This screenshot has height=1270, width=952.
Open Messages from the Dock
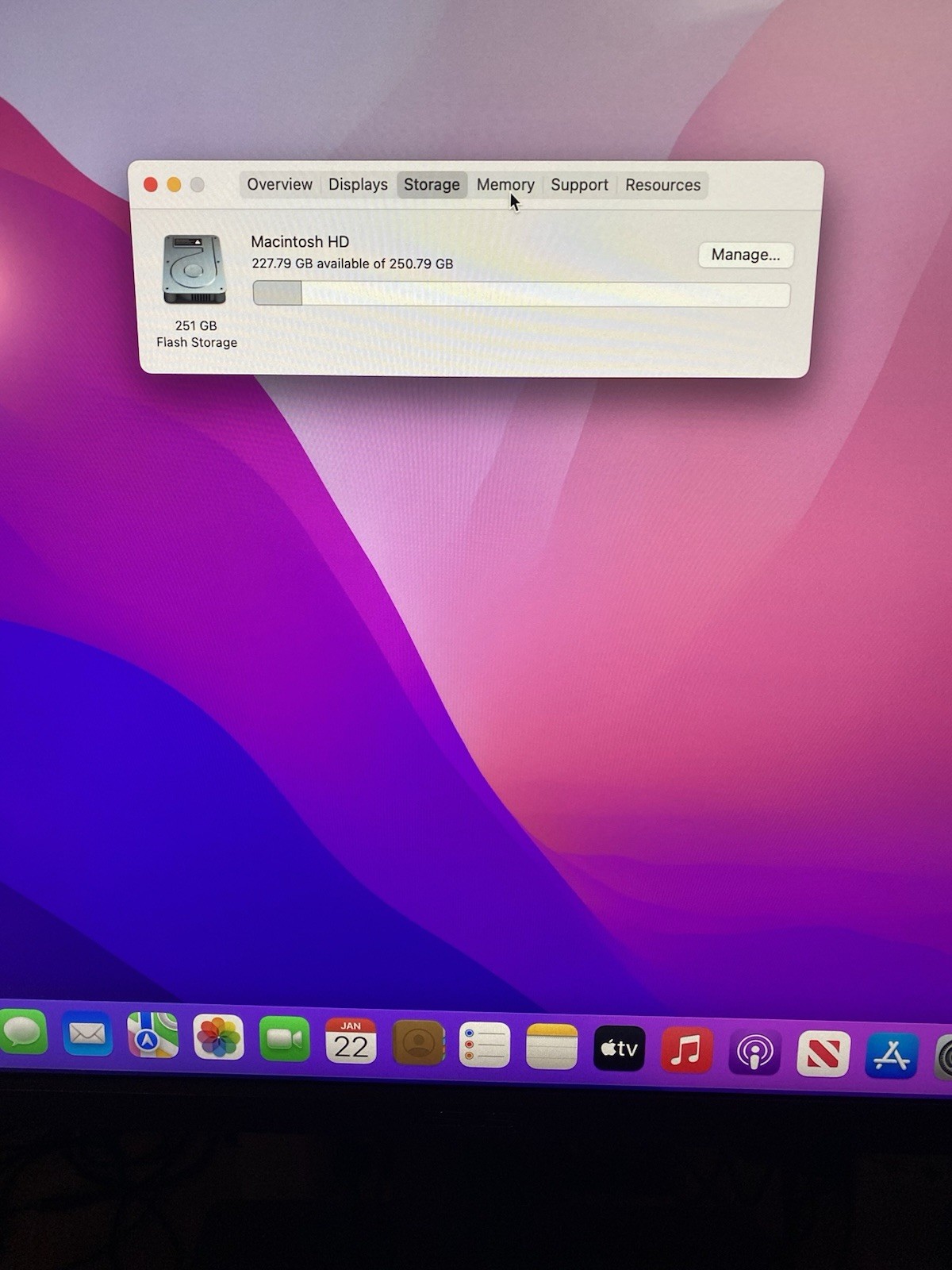click(x=23, y=1033)
